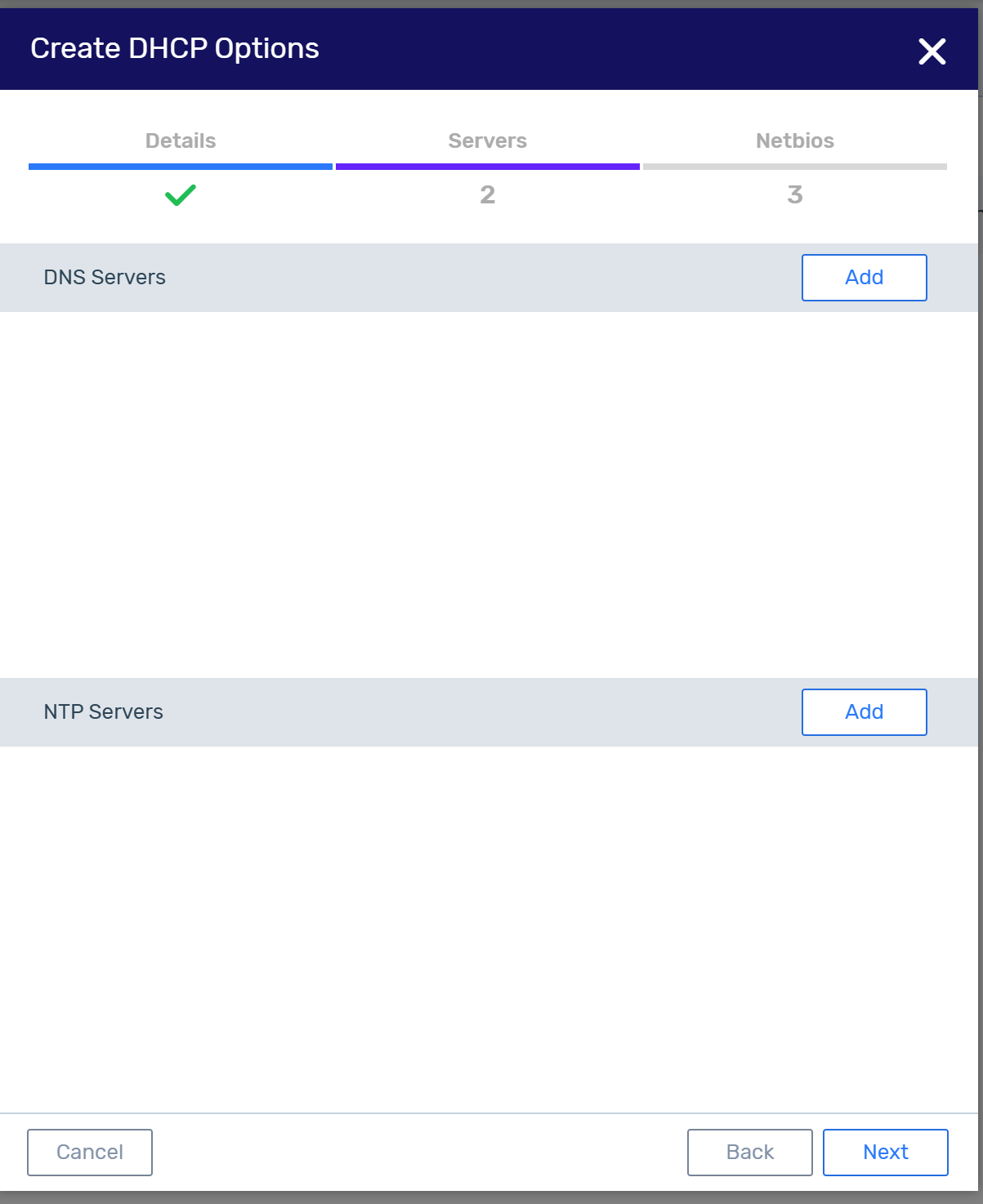Select the step 3 number indicator
The width and height of the screenshot is (983, 1204).
point(794,195)
